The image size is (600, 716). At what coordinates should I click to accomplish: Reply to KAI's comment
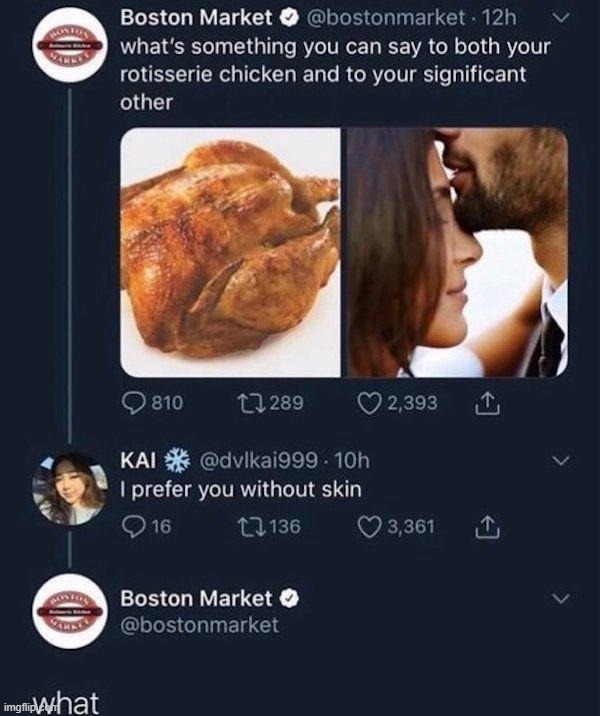point(130,526)
